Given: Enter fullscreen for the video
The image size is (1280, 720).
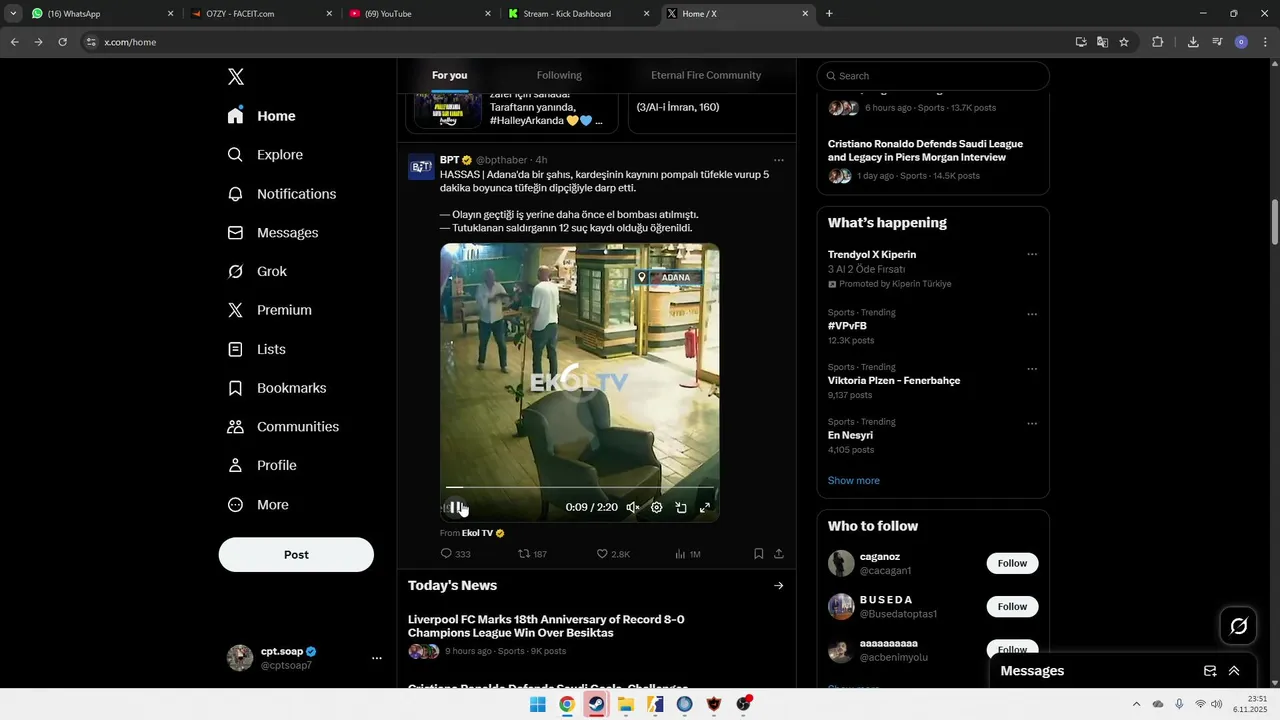Looking at the screenshot, I should (705, 508).
